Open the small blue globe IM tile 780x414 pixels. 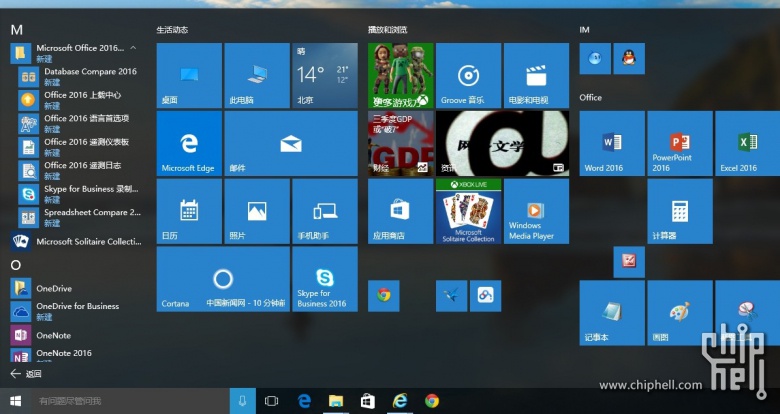[595, 59]
